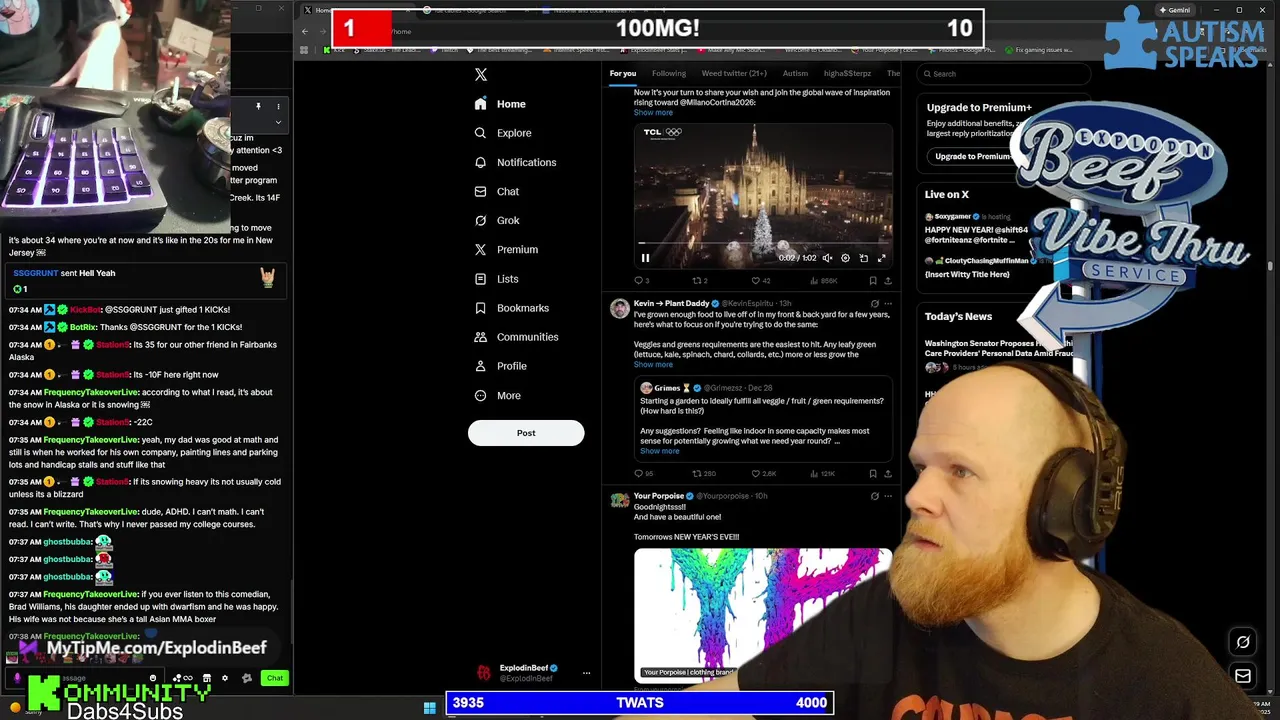The image size is (1280, 720).
Task: Open Kevin Plant Daddy's profile avatar
Action: (x=620, y=310)
